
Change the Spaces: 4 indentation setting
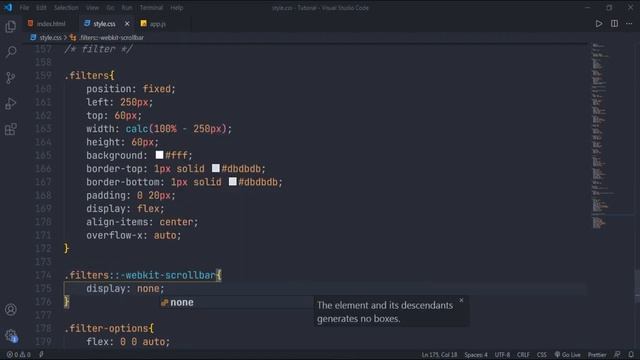(476, 355)
